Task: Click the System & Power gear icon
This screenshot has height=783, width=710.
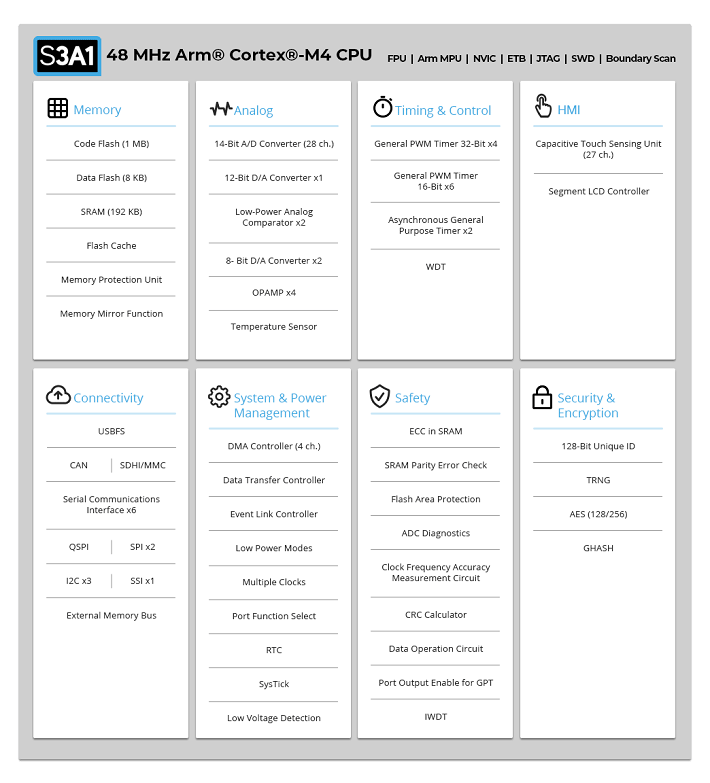Action: (219, 397)
